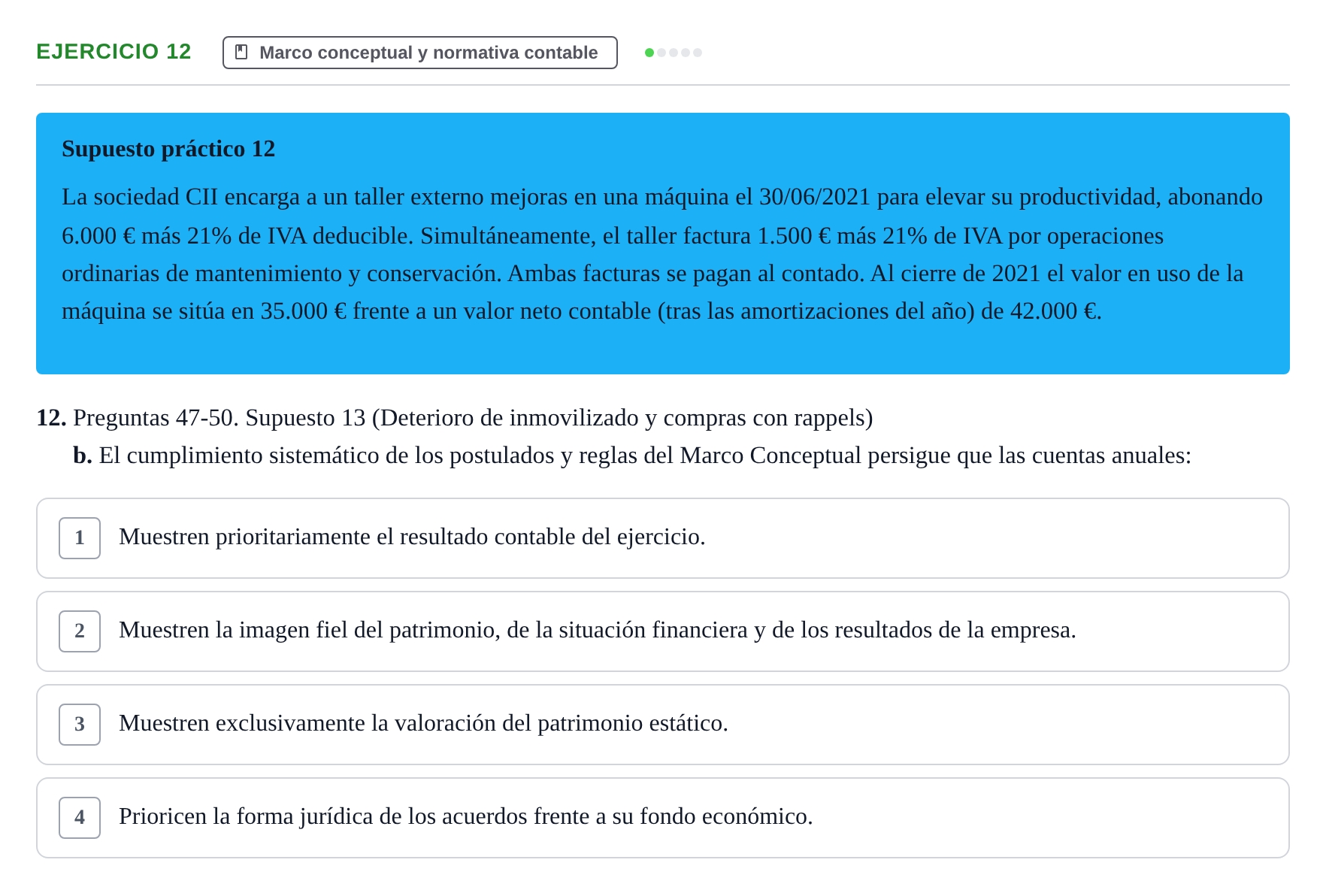The width and height of the screenshot is (1326, 896).
Task: Click the number 1 badge
Action: point(80,538)
